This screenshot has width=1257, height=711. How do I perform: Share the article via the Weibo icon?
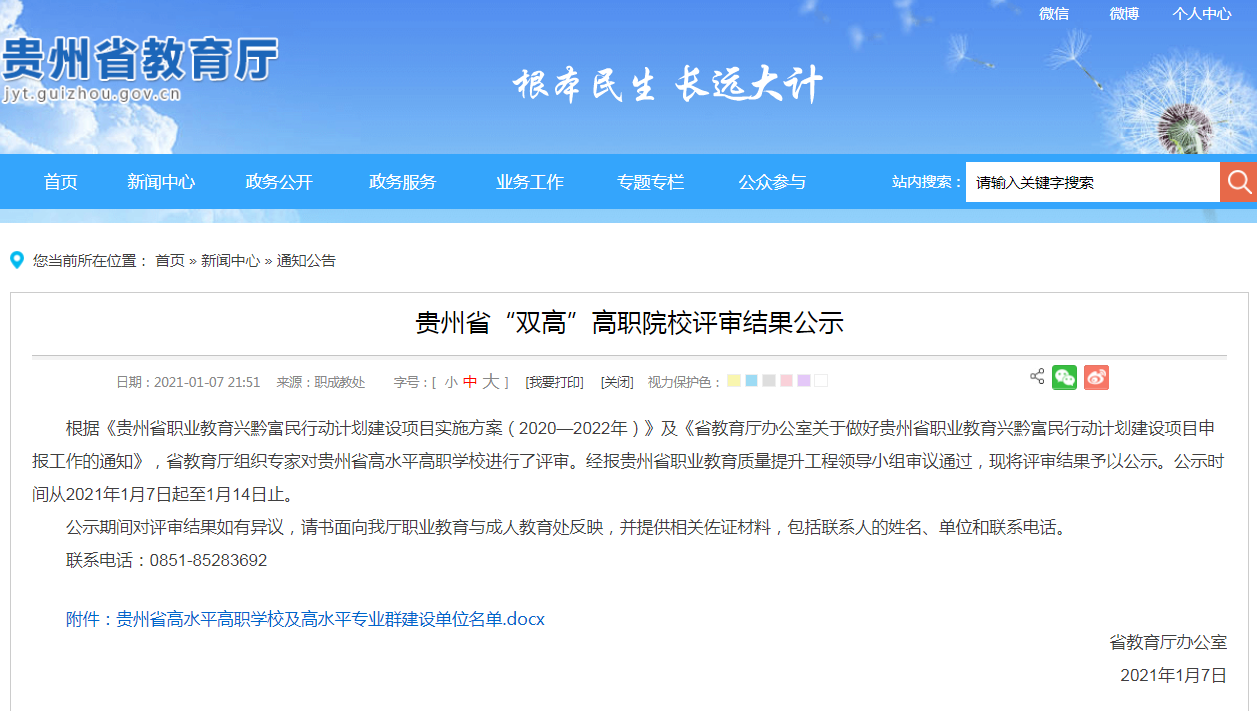click(x=1096, y=379)
